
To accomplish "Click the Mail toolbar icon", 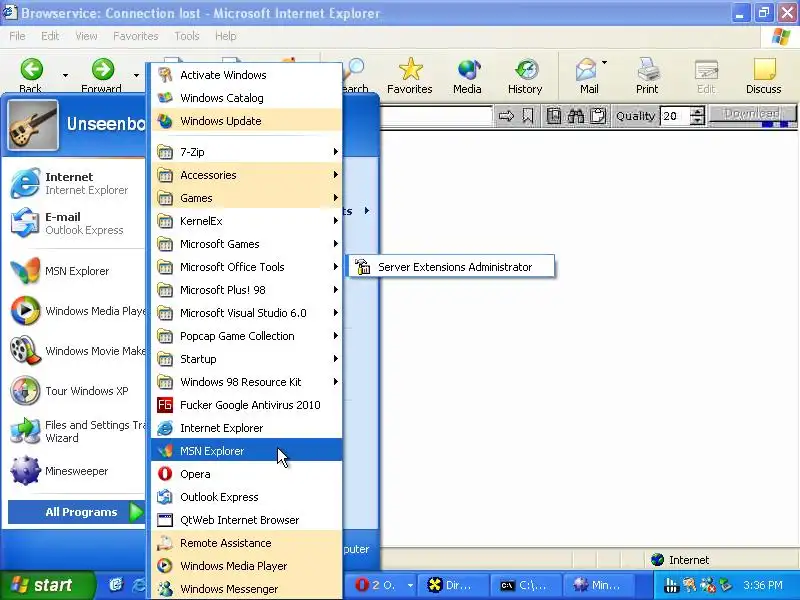I will click(586, 70).
